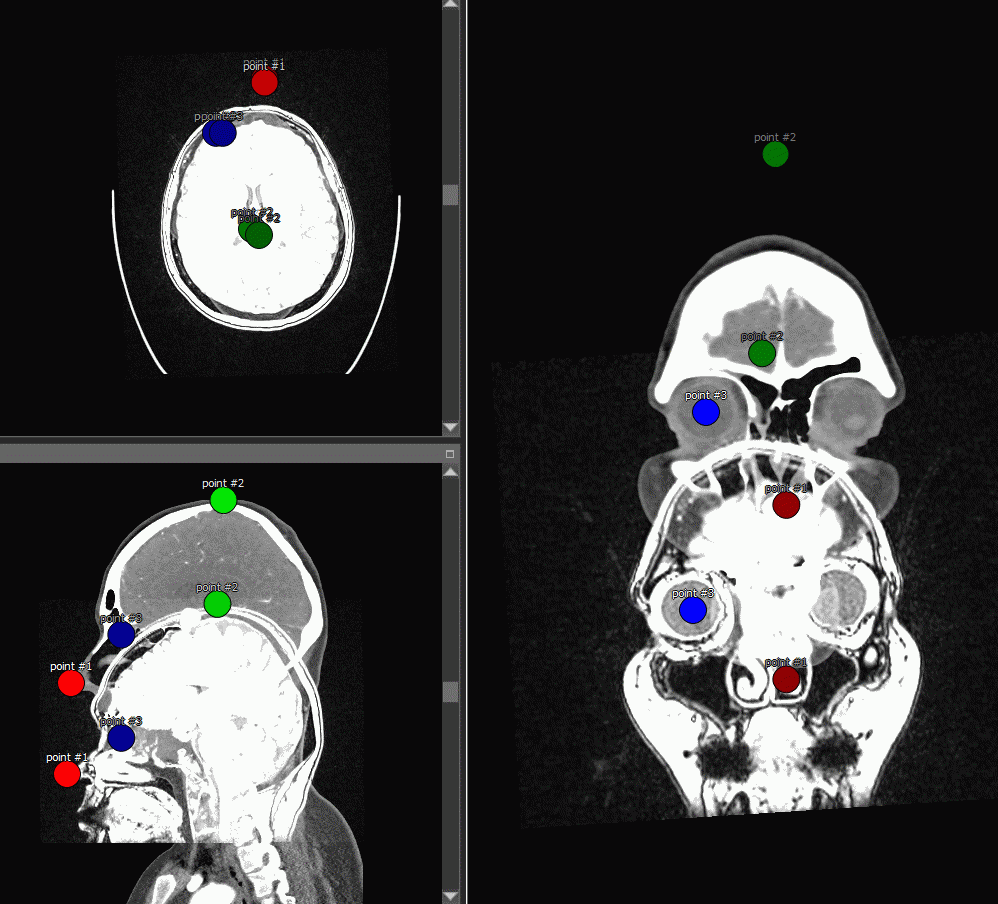Click the axial view slice scrollbar thumb
Screen dimensions: 998x904
pos(451,195)
